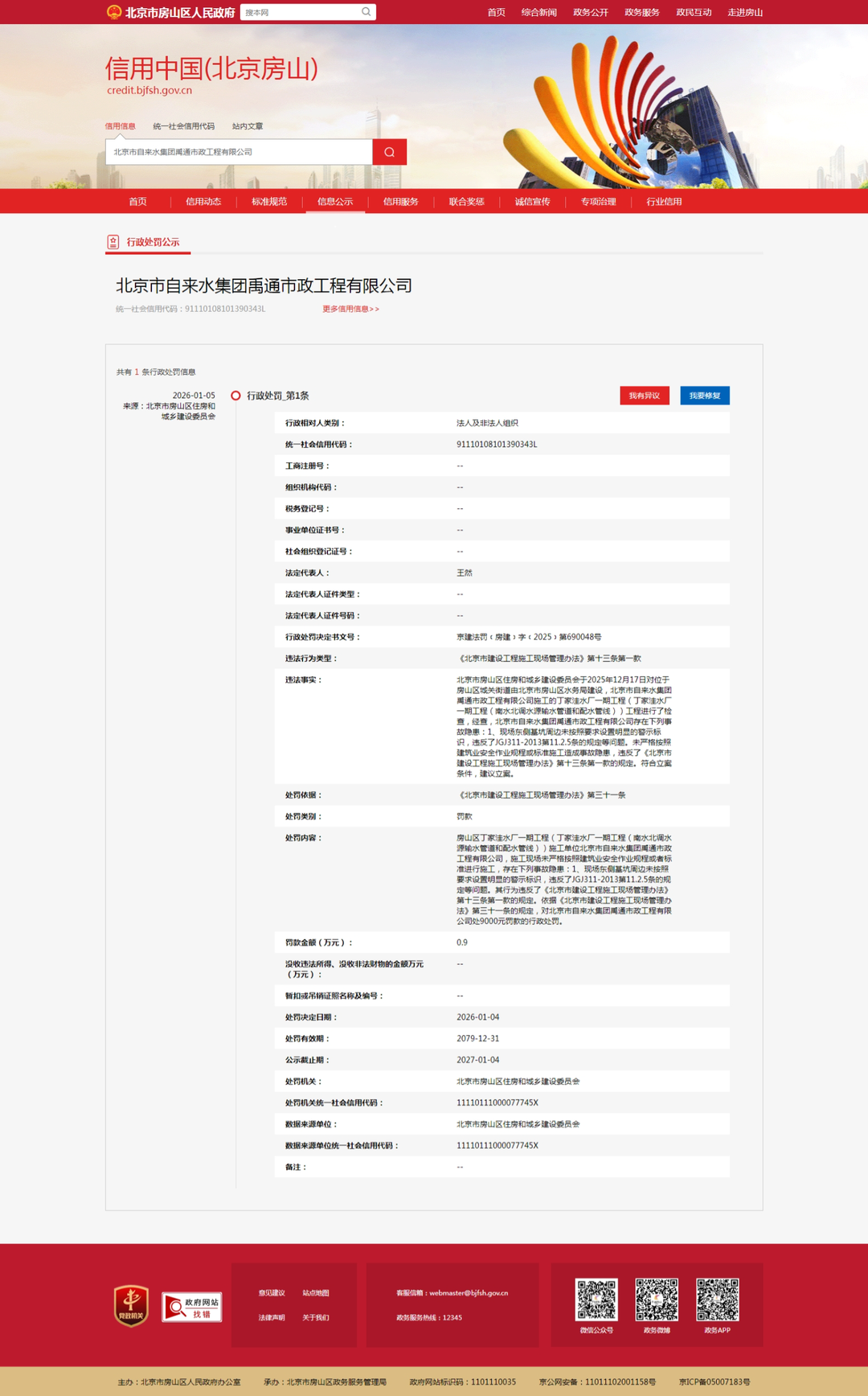This screenshot has height=1396, width=868.
Task: Open the 信息公示 navigation tab
Action: [335, 202]
